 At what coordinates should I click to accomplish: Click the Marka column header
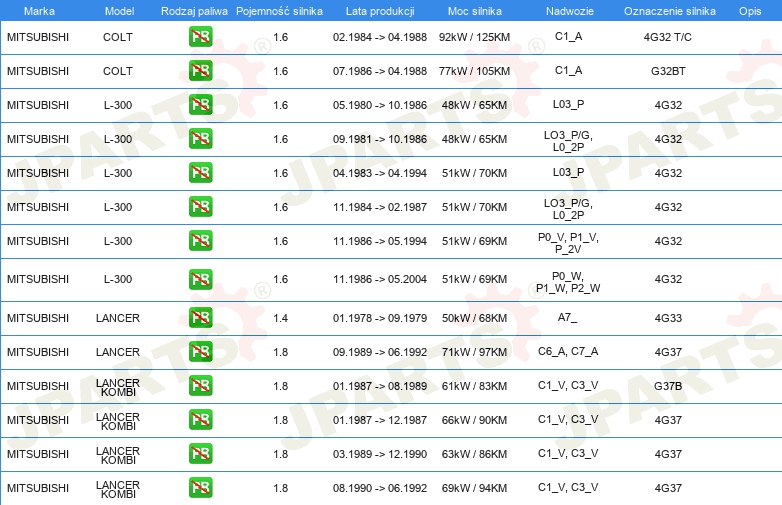coord(39,11)
